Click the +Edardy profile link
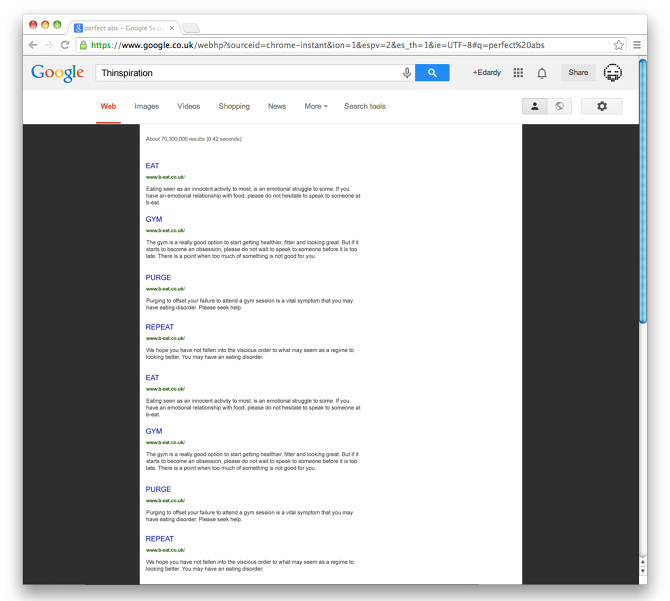The height and width of the screenshot is (601, 670). point(487,73)
